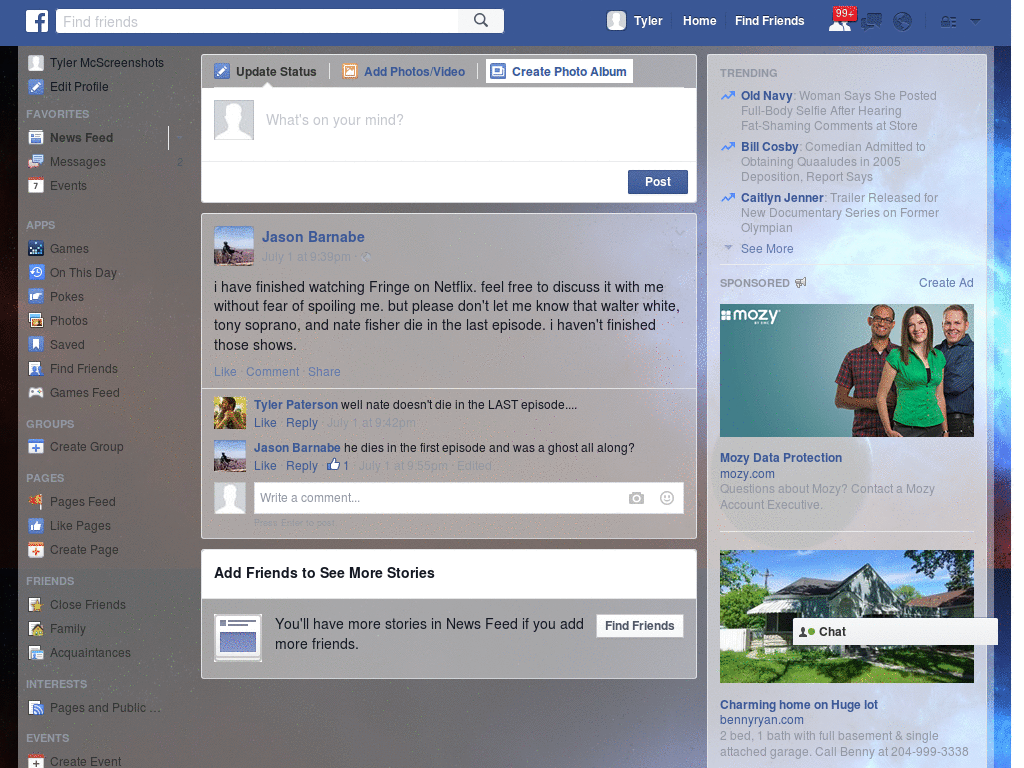This screenshot has width=1024, height=768.
Task: Open the Old Navy trending topic
Action: 766,96
